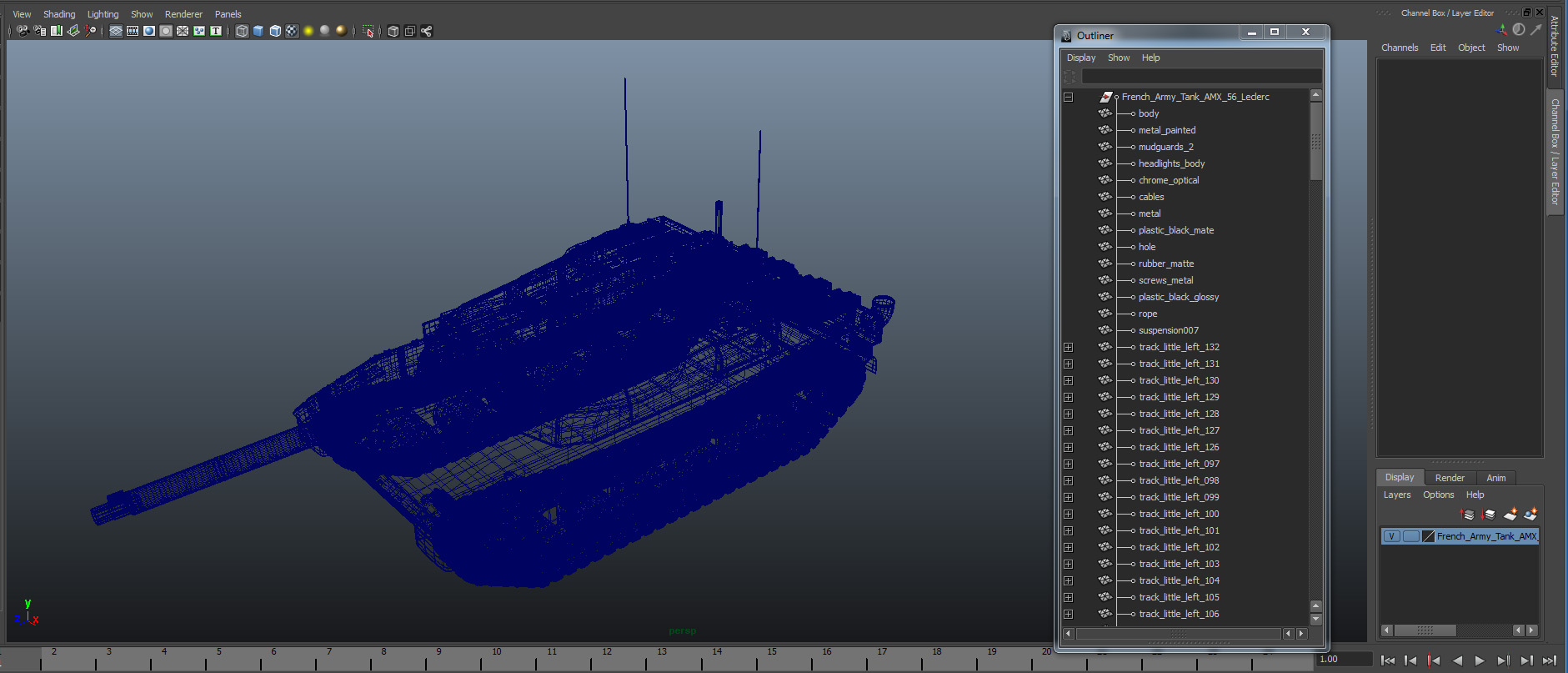This screenshot has width=1568, height=673.
Task: Enable High Quality rendering gold sphere icon
Action: [342, 31]
